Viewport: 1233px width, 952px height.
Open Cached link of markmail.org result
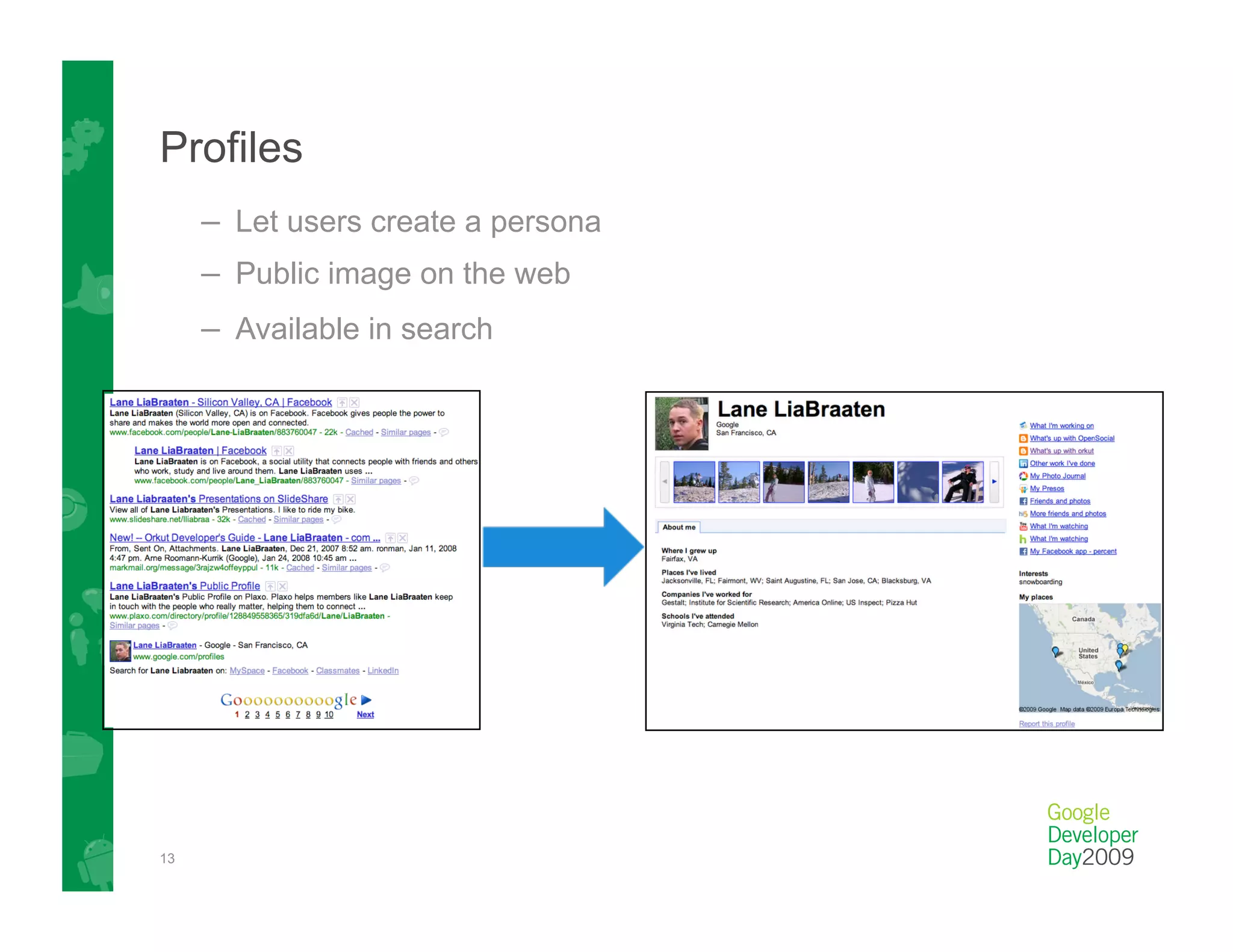[x=300, y=567]
